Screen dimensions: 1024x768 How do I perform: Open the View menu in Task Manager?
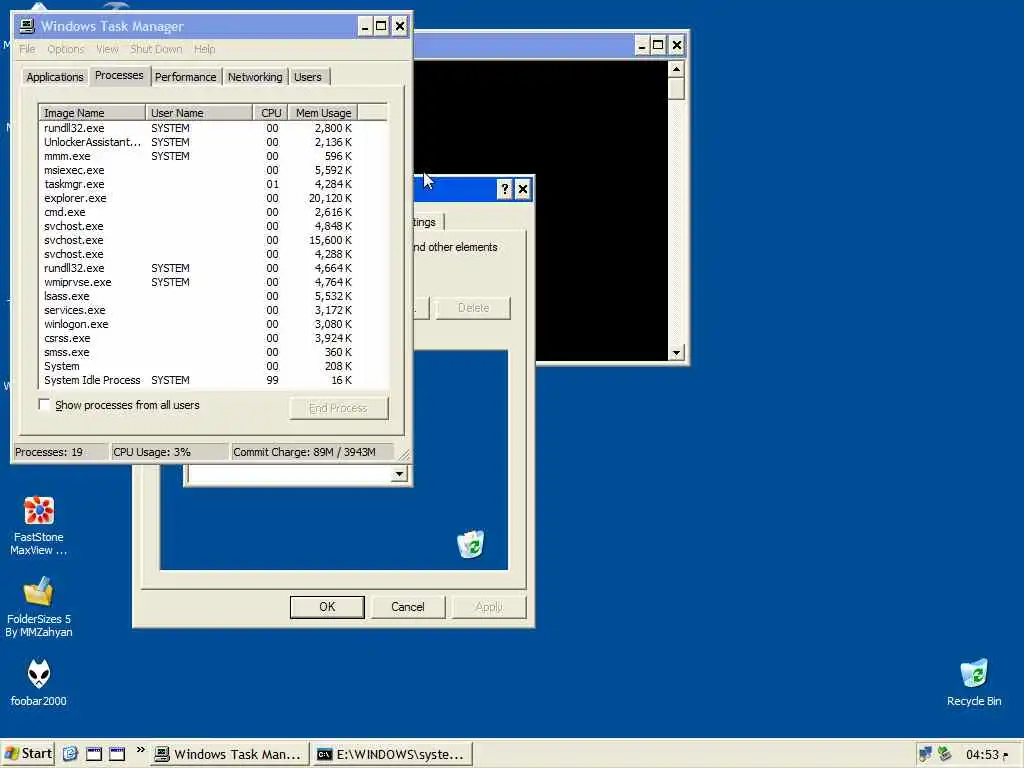pyautogui.click(x=107, y=49)
